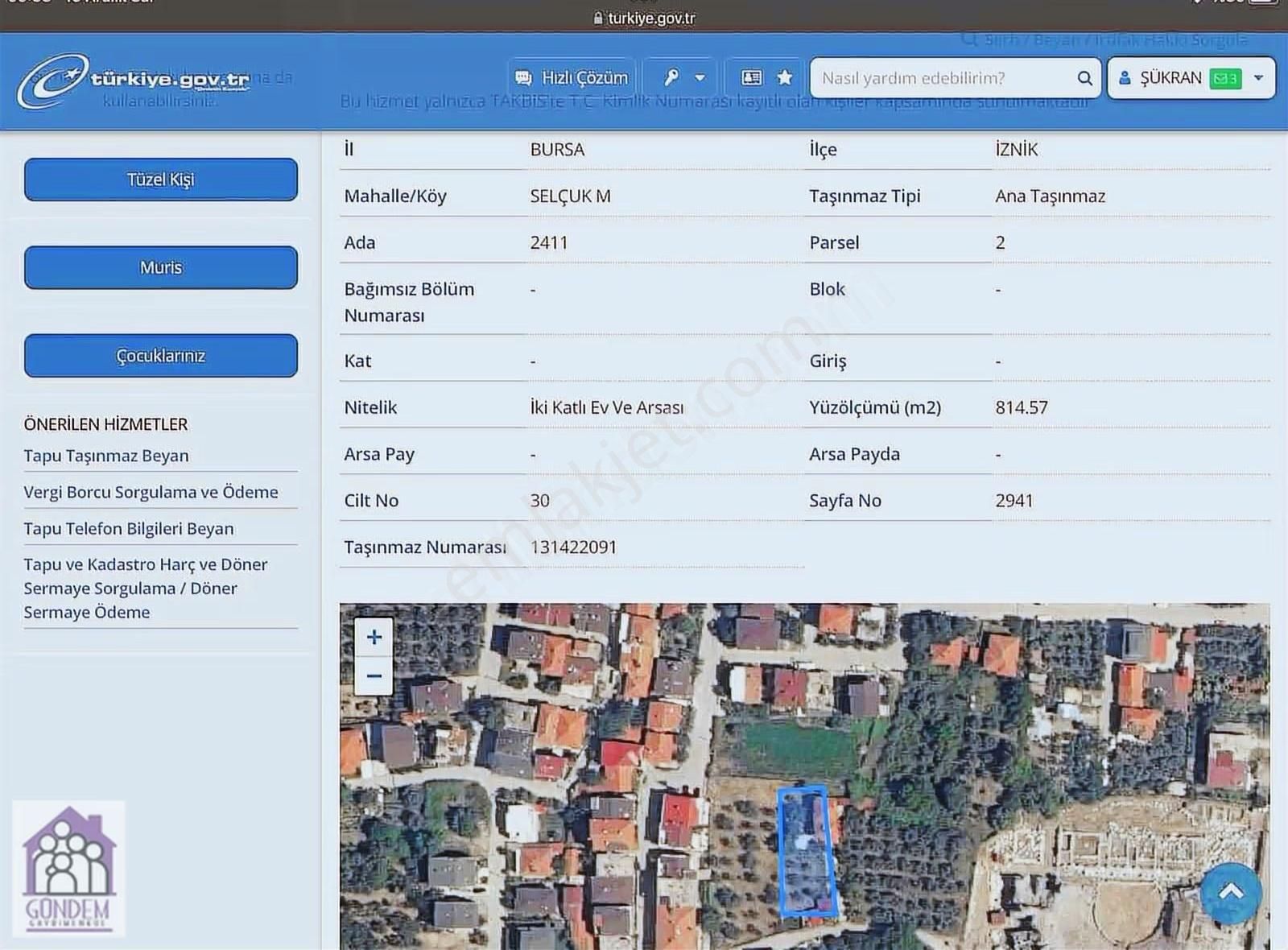
Task: Select the Tüzel Kişi button
Action: (x=161, y=180)
